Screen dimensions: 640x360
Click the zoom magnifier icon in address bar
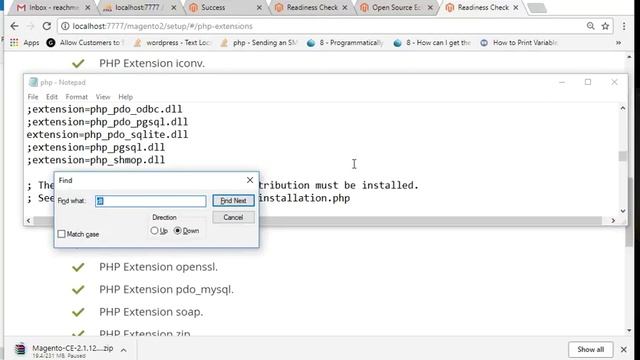(590, 26)
